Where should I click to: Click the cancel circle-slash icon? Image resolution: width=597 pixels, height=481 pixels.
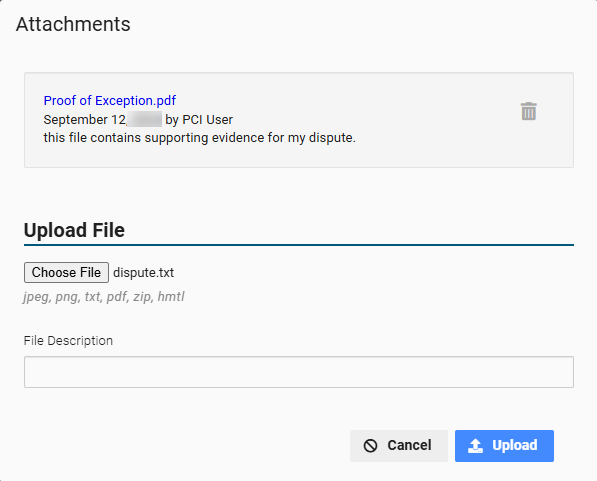[x=370, y=446]
